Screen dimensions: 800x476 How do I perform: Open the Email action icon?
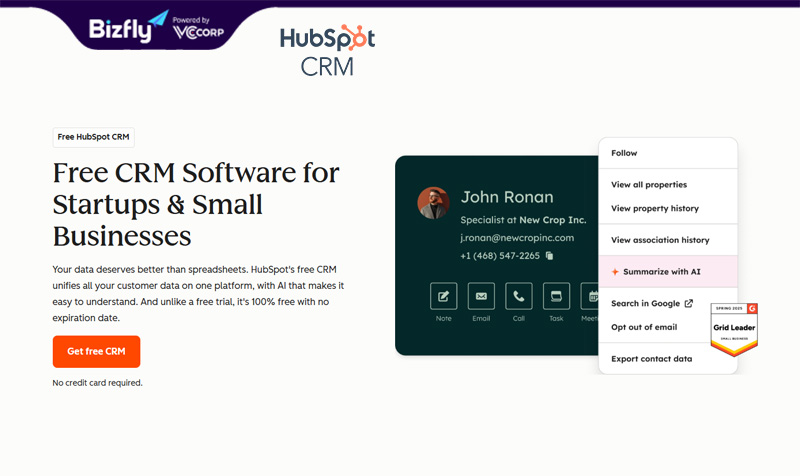pos(481,296)
